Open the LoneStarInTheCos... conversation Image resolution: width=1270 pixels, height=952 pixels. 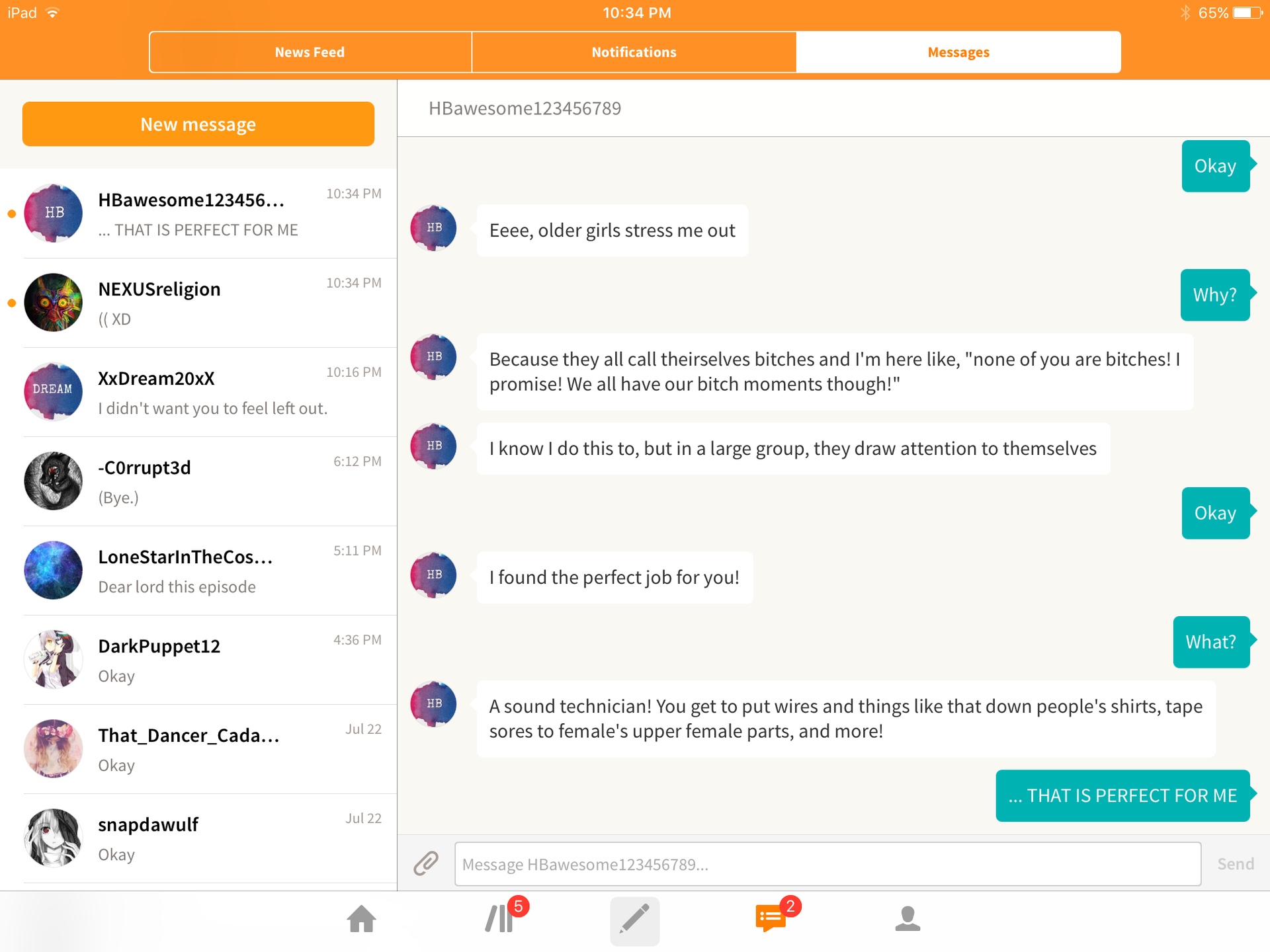(198, 571)
